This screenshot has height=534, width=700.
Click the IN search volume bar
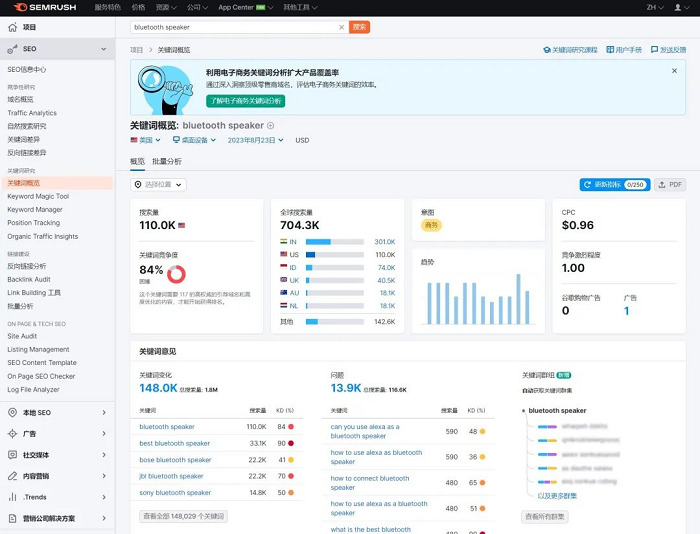coord(335,242)
